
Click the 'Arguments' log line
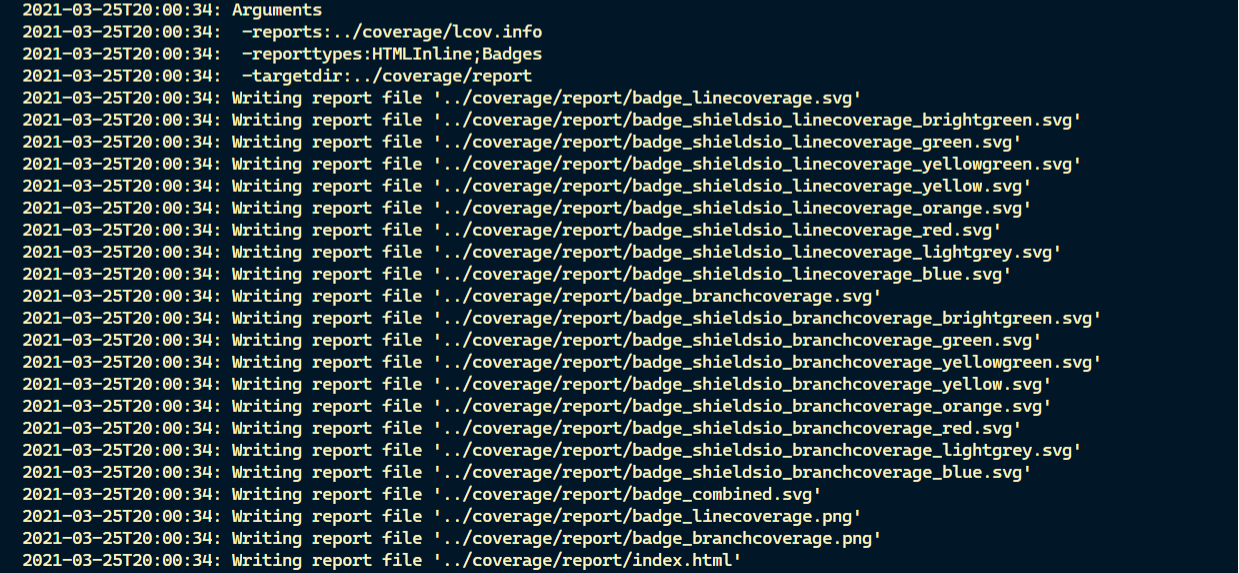(172, 10)
